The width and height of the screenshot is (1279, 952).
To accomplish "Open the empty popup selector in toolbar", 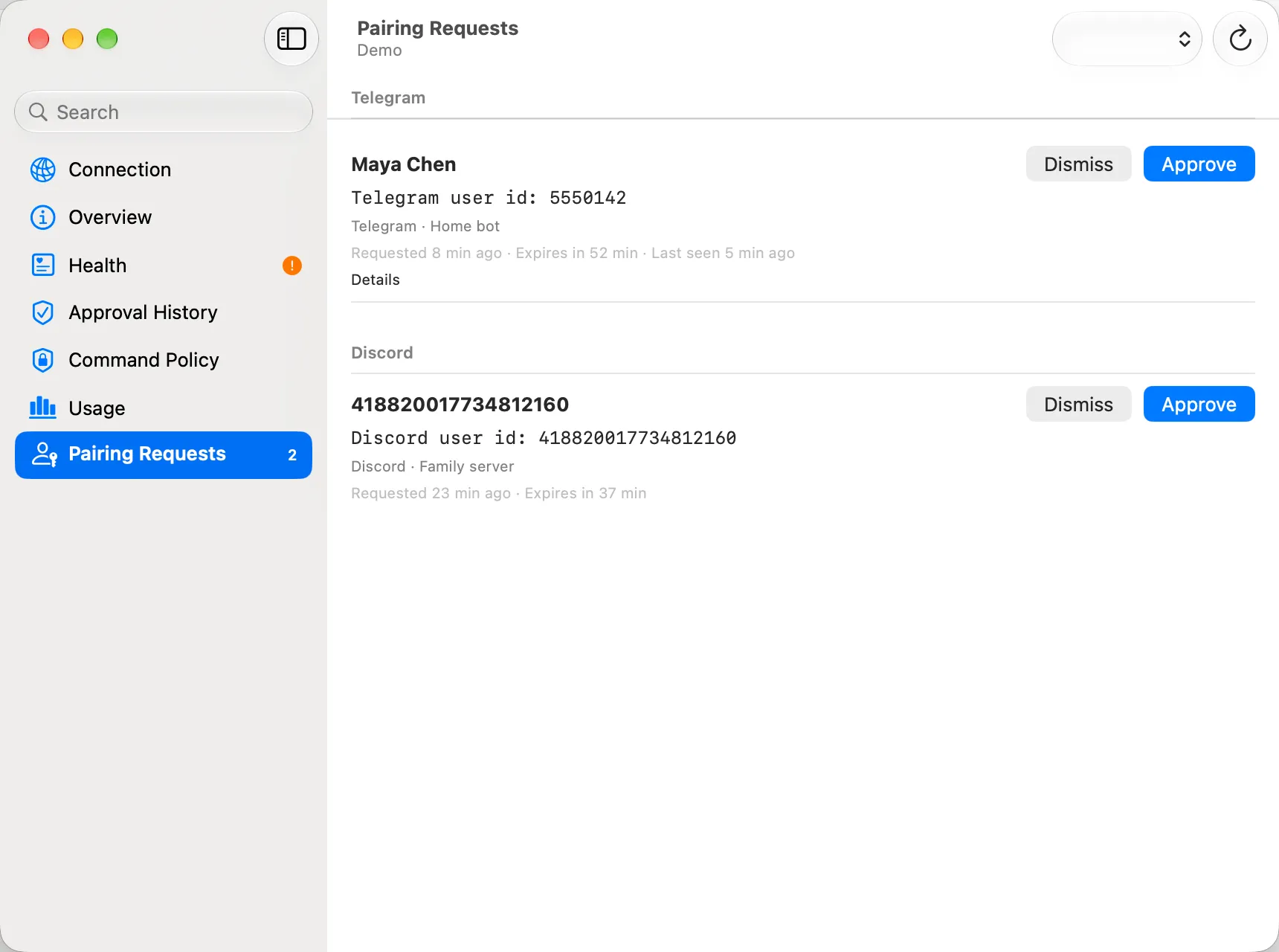I will pyautogui.click(x=1127, y=39).
